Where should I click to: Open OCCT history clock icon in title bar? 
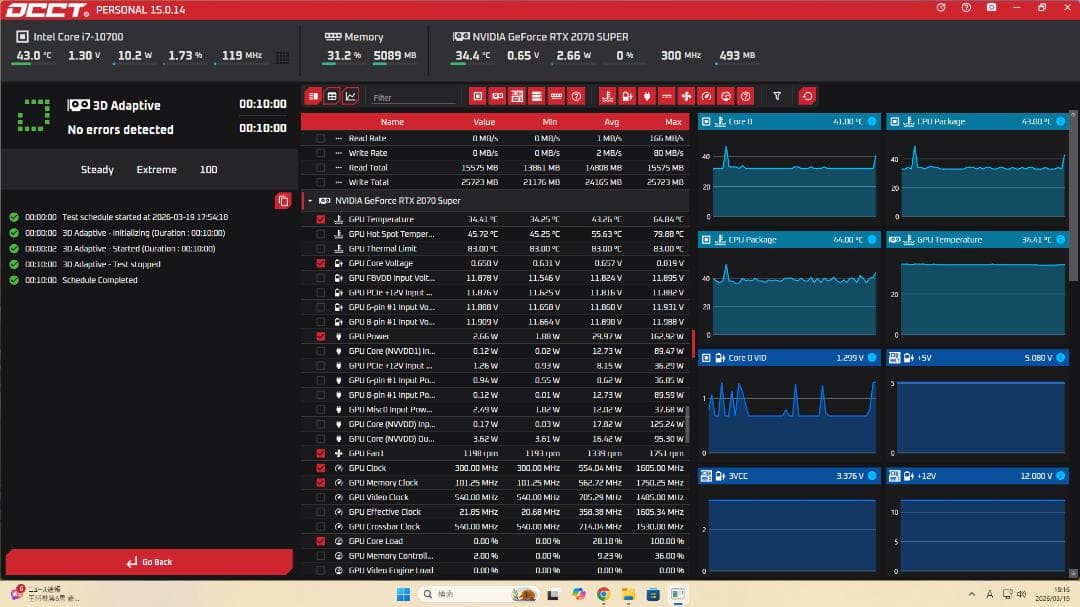[941, 8]
